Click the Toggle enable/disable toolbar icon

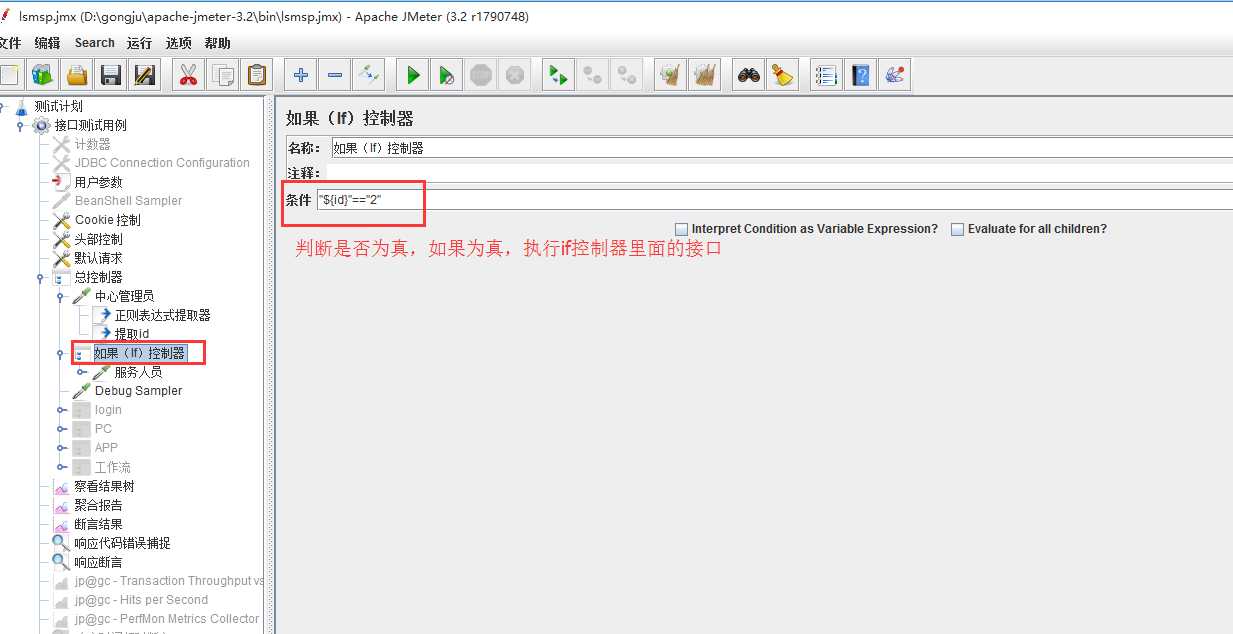click(368, 75)
